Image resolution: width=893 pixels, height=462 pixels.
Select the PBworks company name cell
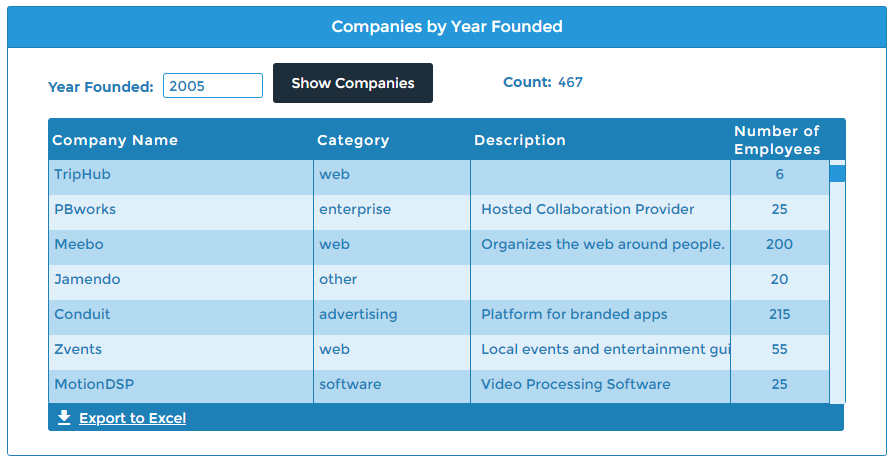click(181, 212)
